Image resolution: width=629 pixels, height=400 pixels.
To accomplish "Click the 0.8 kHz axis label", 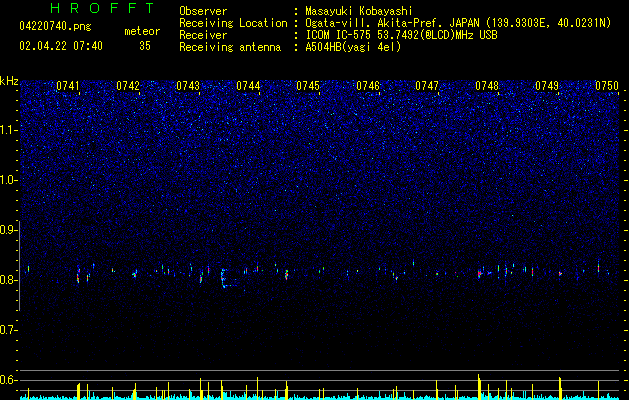I will pyautogui.click(x=8, y=280).
